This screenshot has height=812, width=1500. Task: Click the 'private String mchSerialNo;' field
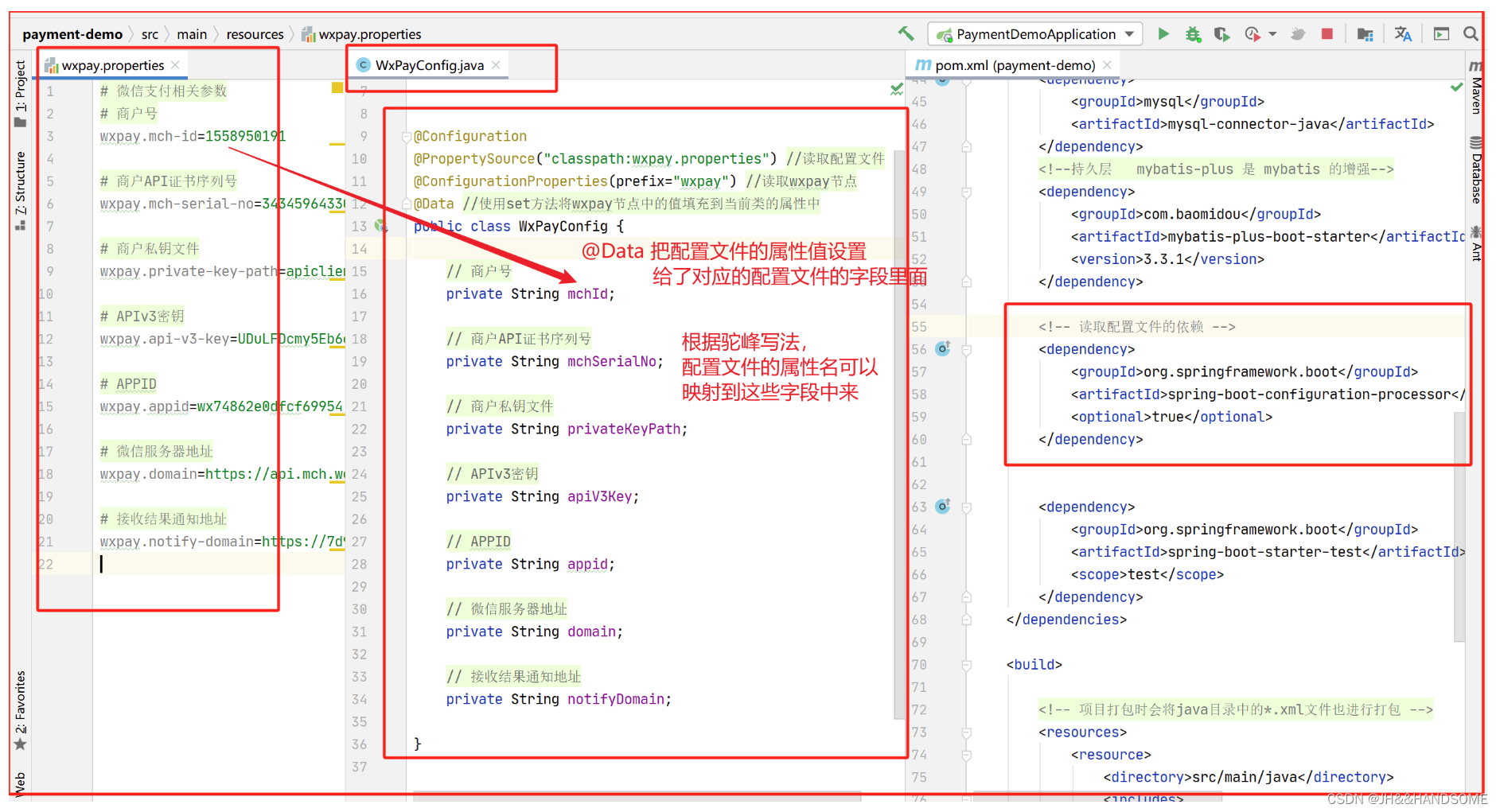(555, 362)
